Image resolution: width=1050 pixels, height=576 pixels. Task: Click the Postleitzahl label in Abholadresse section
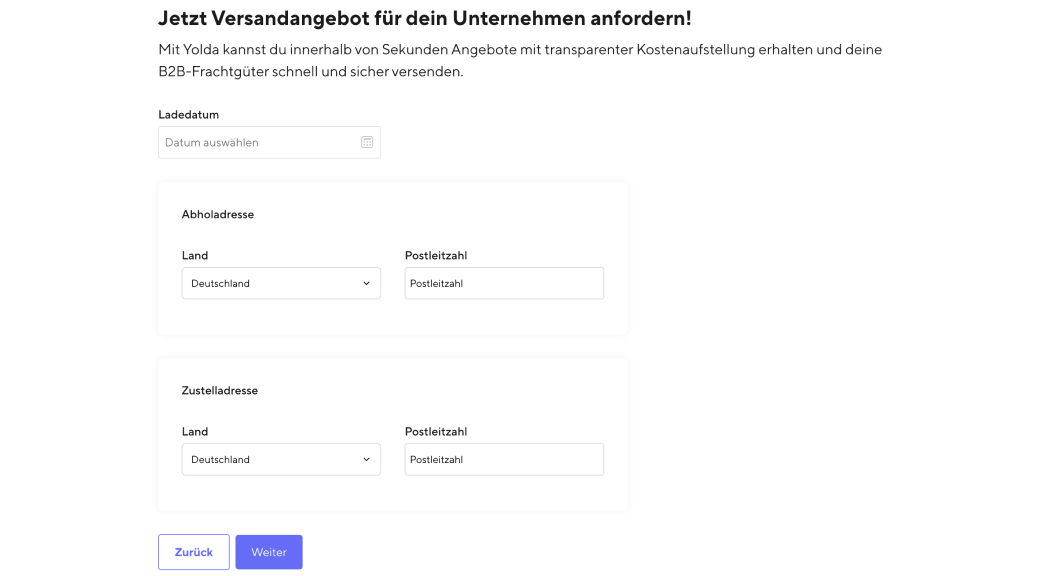(x=436, y=256)
